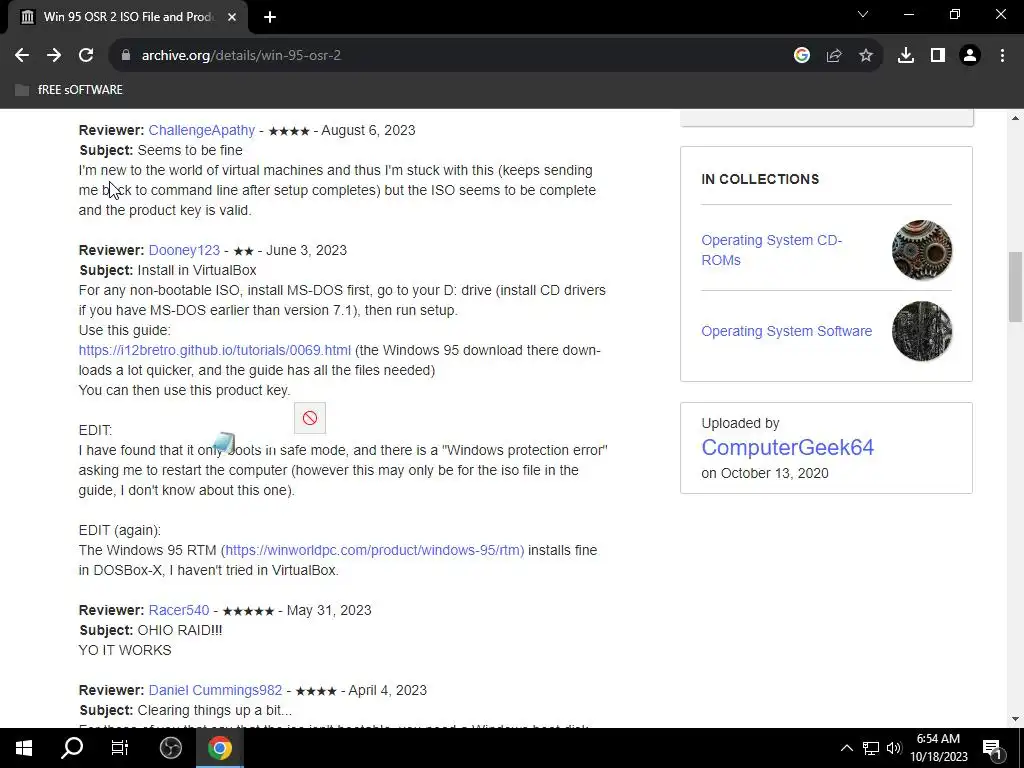Click the 'on October 13, 2020' upload date
Screen dimensions: 1024x768
(765, 473)
